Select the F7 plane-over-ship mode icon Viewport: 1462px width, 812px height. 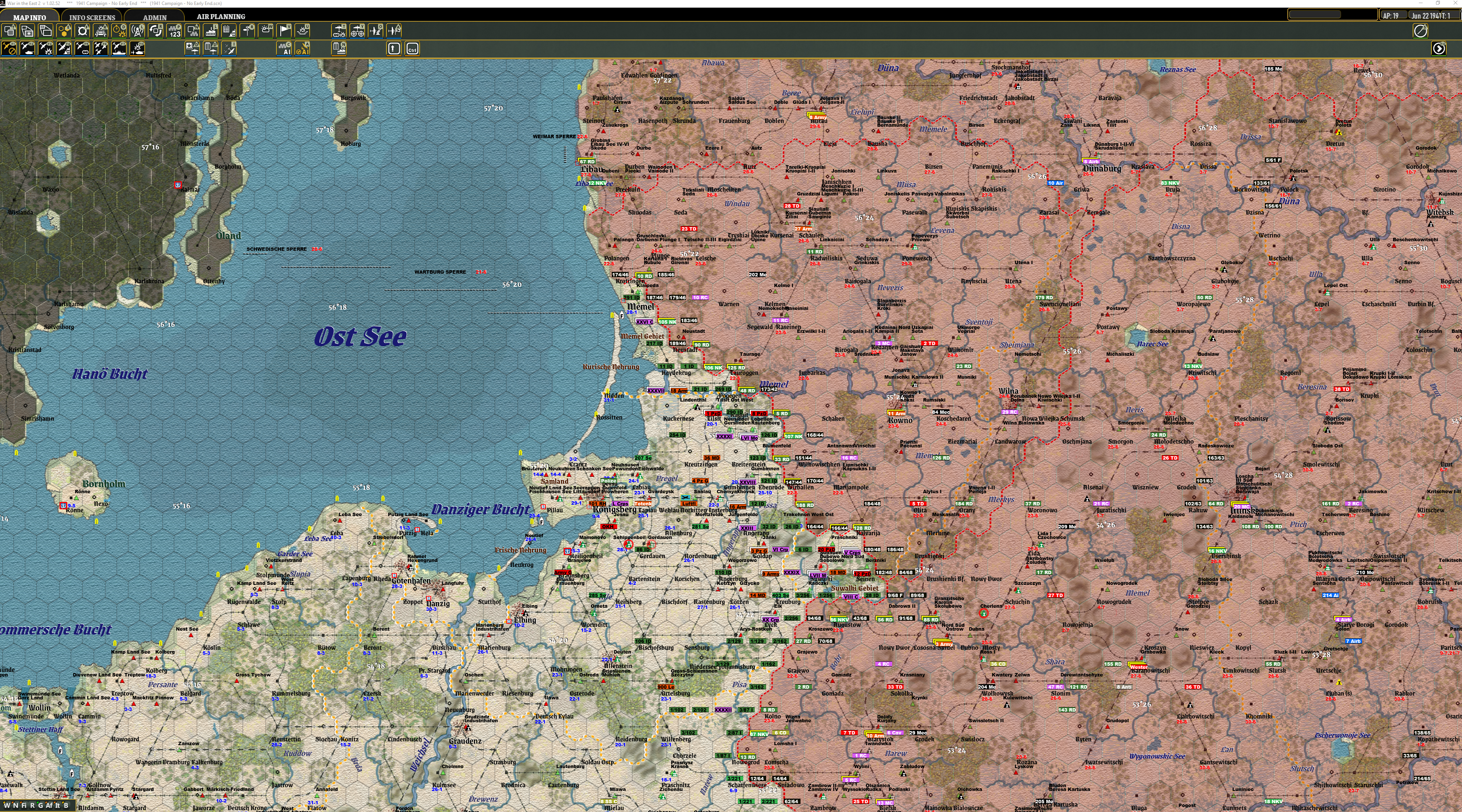(119, 49)
